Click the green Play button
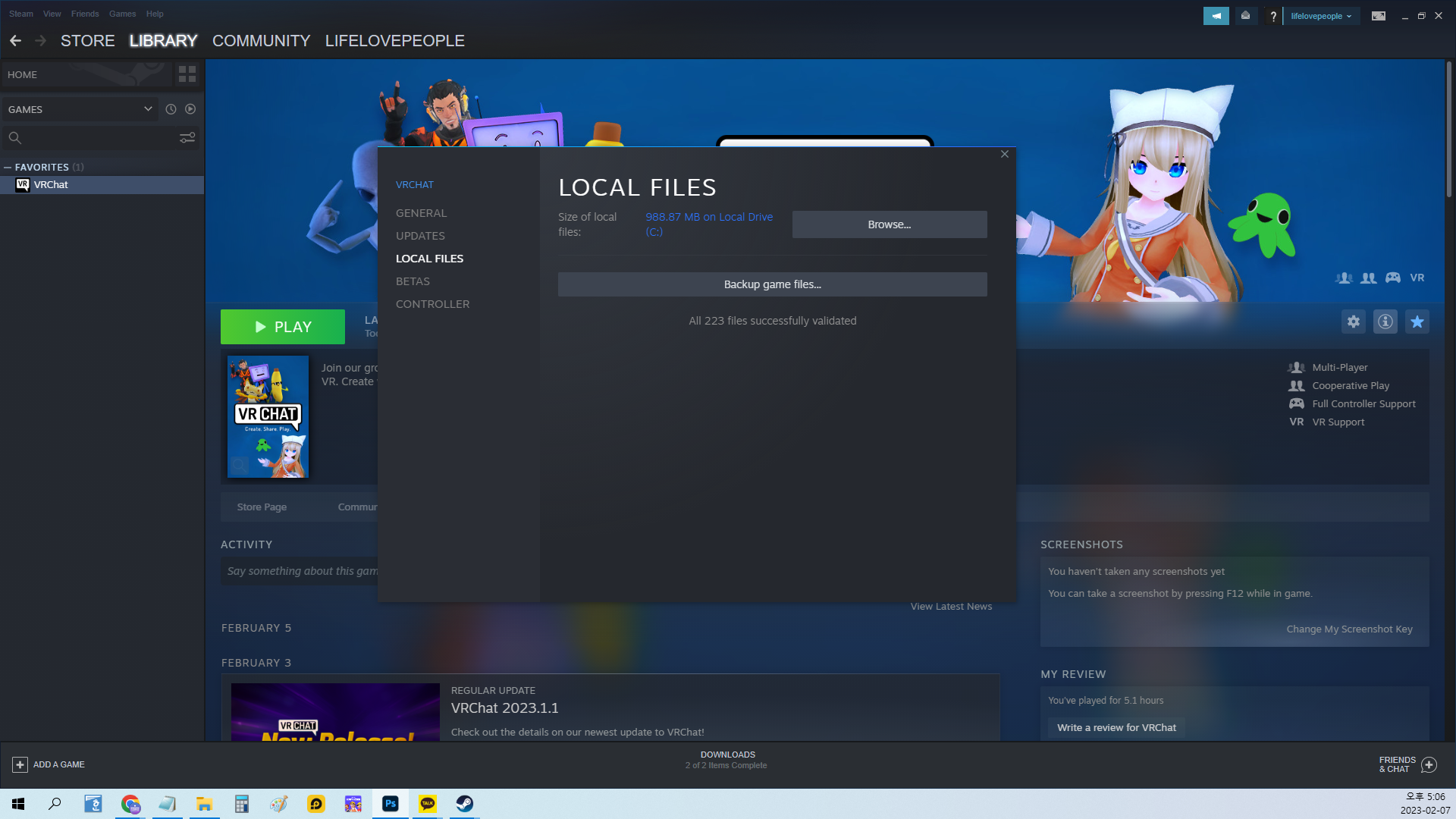The width and height of the screenshot is (1456, 819). click(283, 327)
